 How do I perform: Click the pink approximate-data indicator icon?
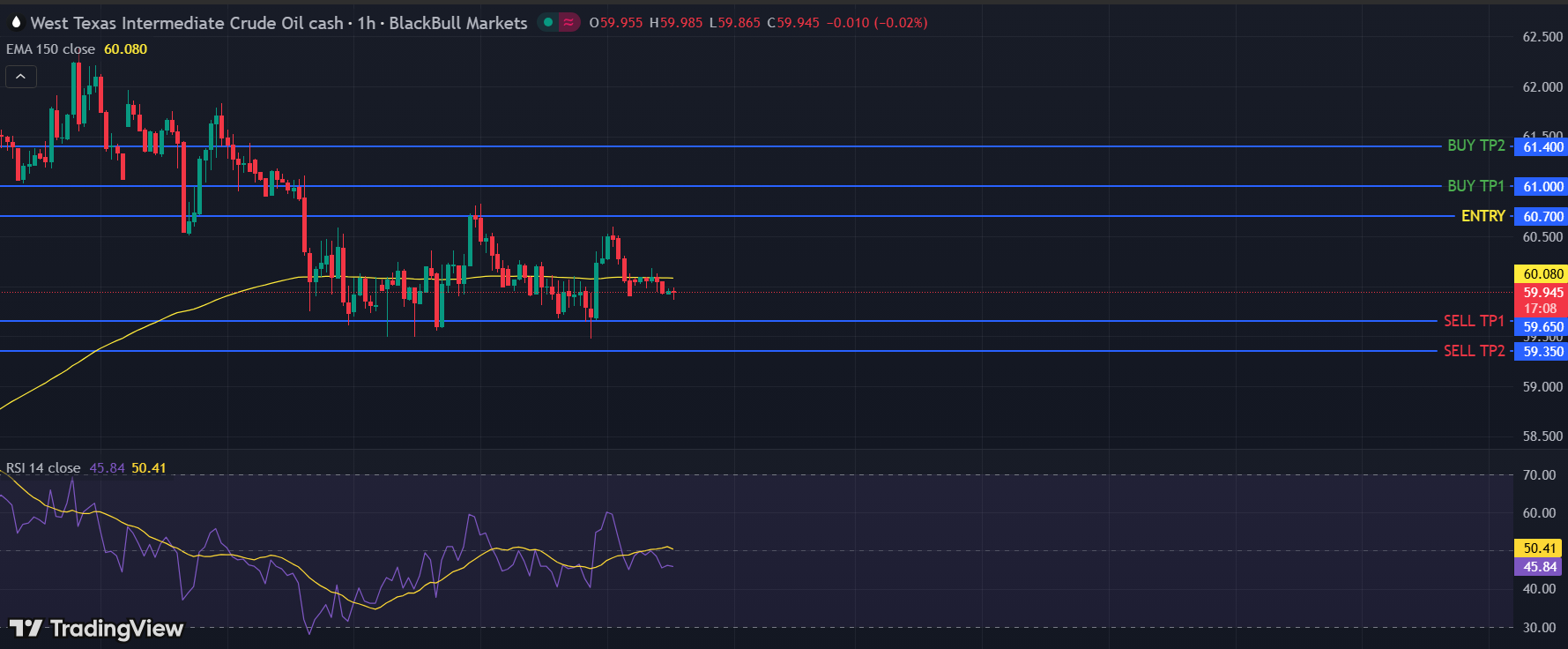coord(568,22)
